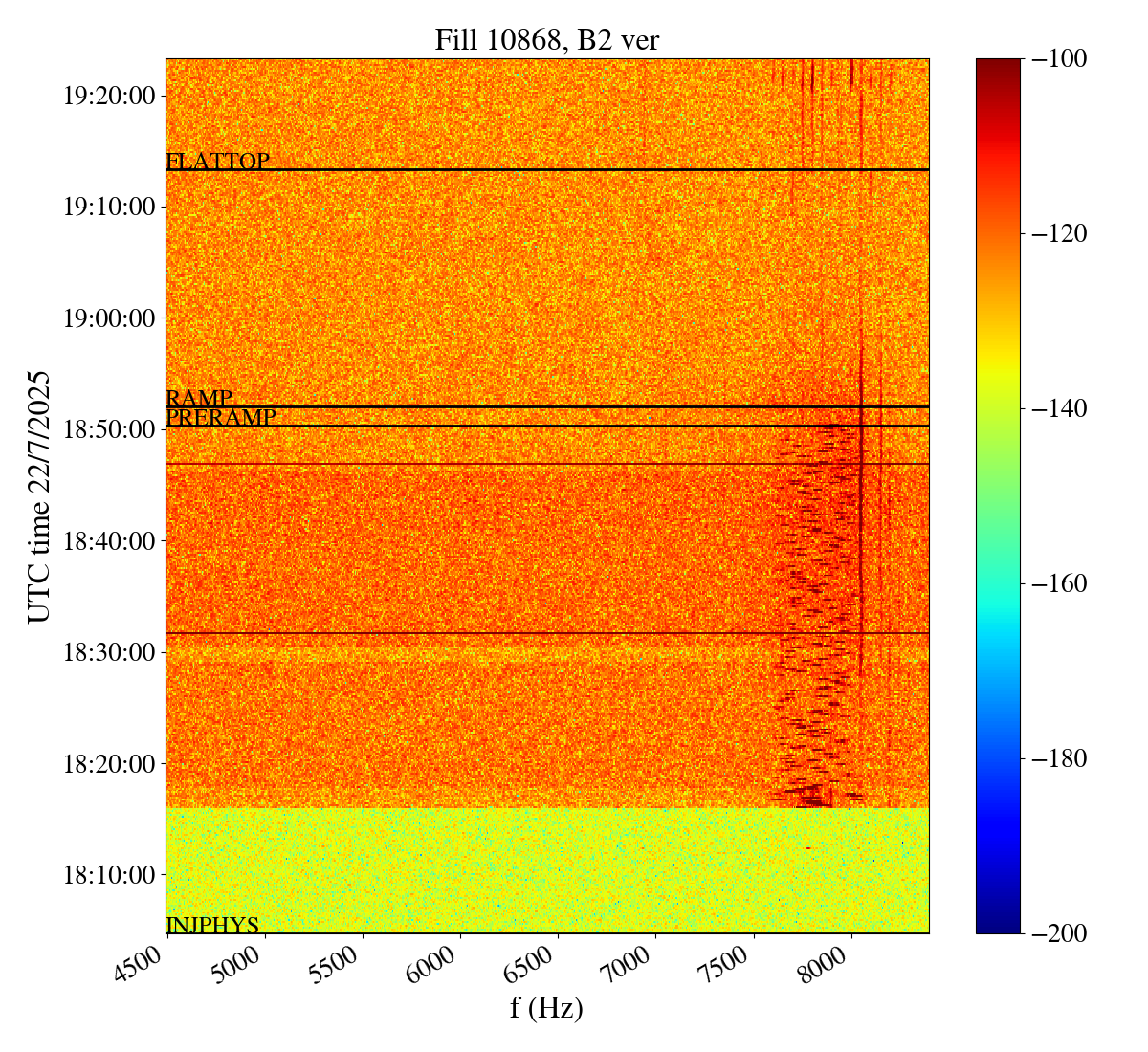Click the INJPHYS marker label

212,925
